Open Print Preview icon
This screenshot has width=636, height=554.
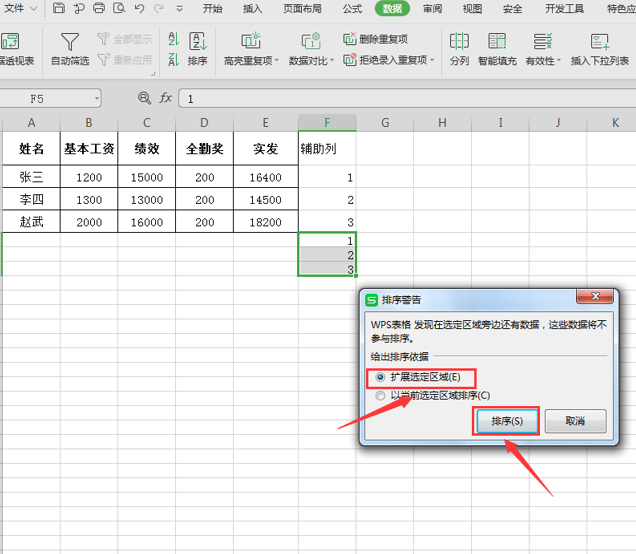[x=119, y=8]
